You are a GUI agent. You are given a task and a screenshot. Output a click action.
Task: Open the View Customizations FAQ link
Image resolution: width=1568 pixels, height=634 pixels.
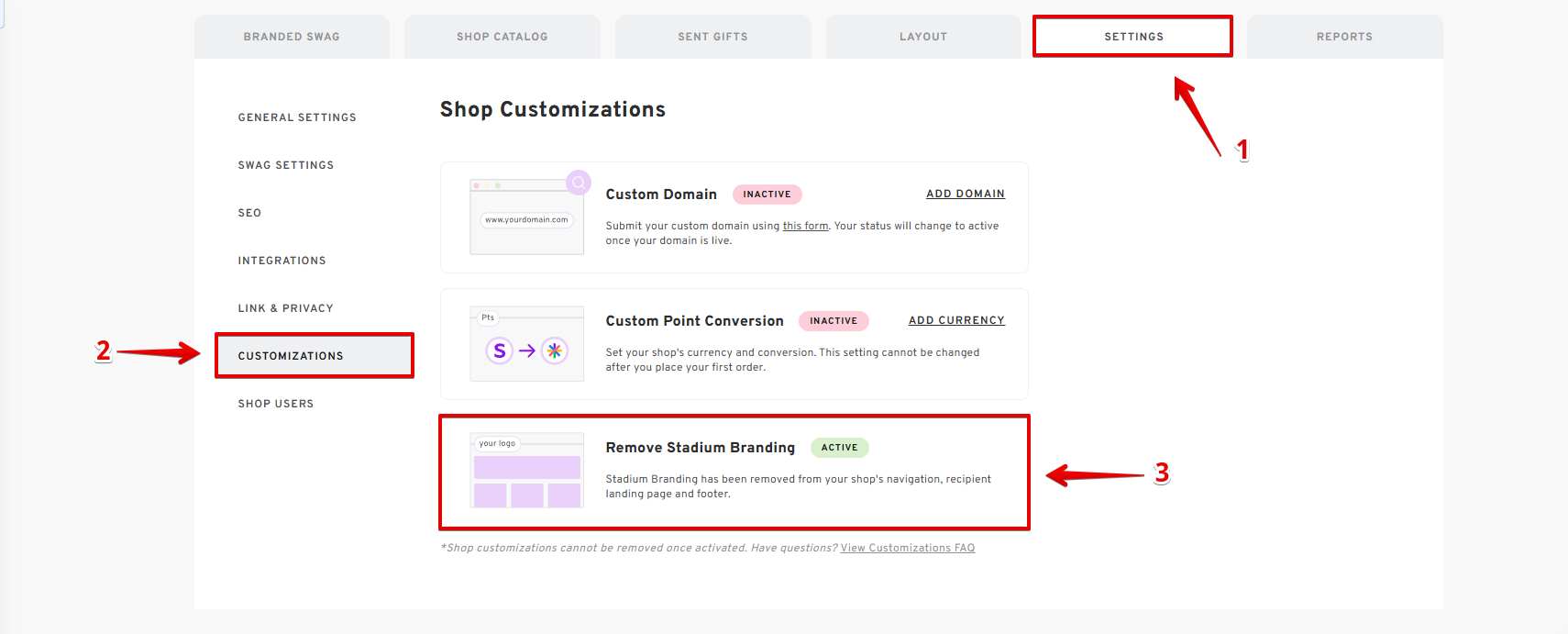tap(908, 548)
